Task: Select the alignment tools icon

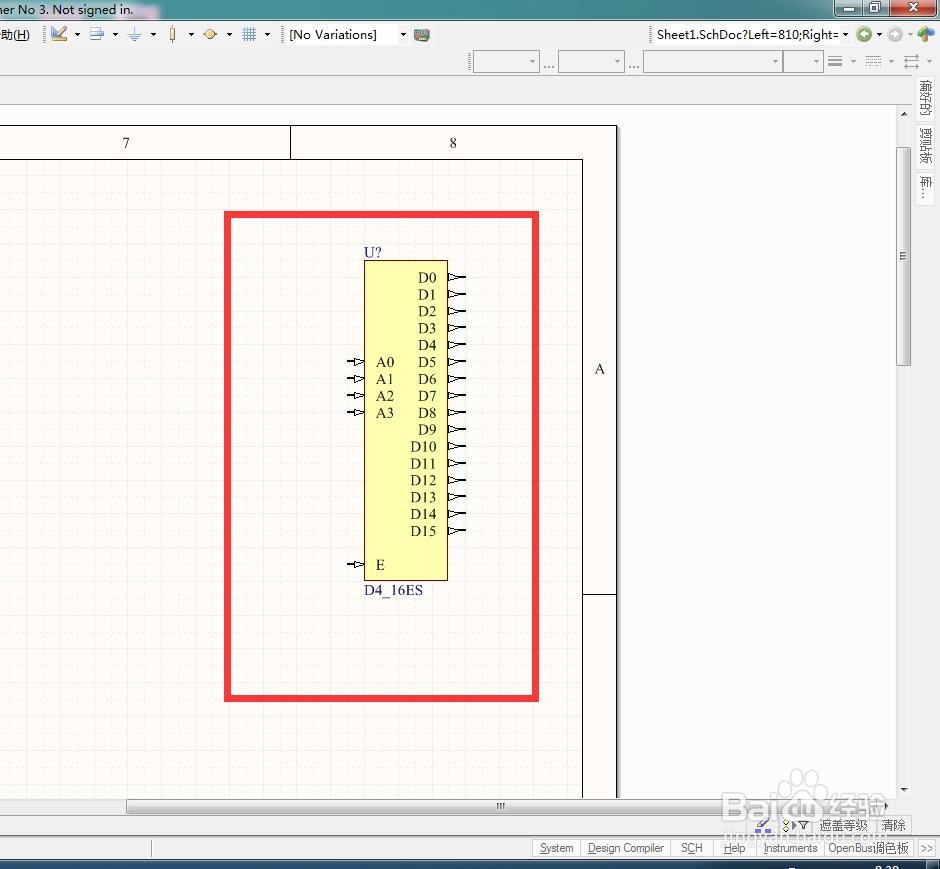Action: tap(97, 34)
